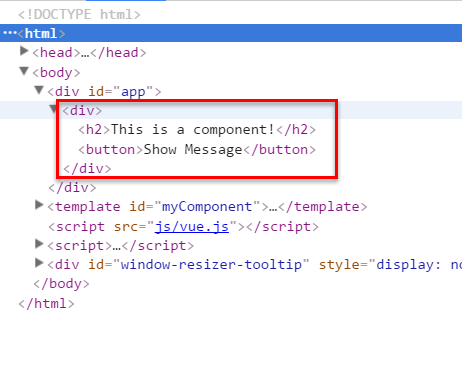
Task: Select the template id="myComponent" tag text
Action: point(207,207)
